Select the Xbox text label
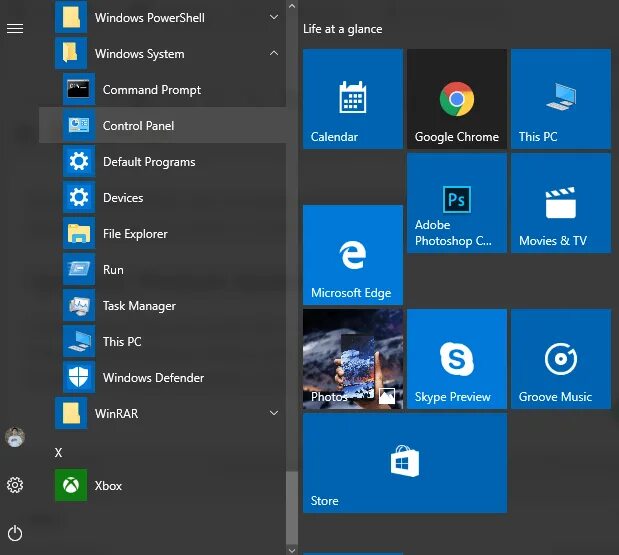Viewport: 619px width, 555px height. [x=108, y=486]
